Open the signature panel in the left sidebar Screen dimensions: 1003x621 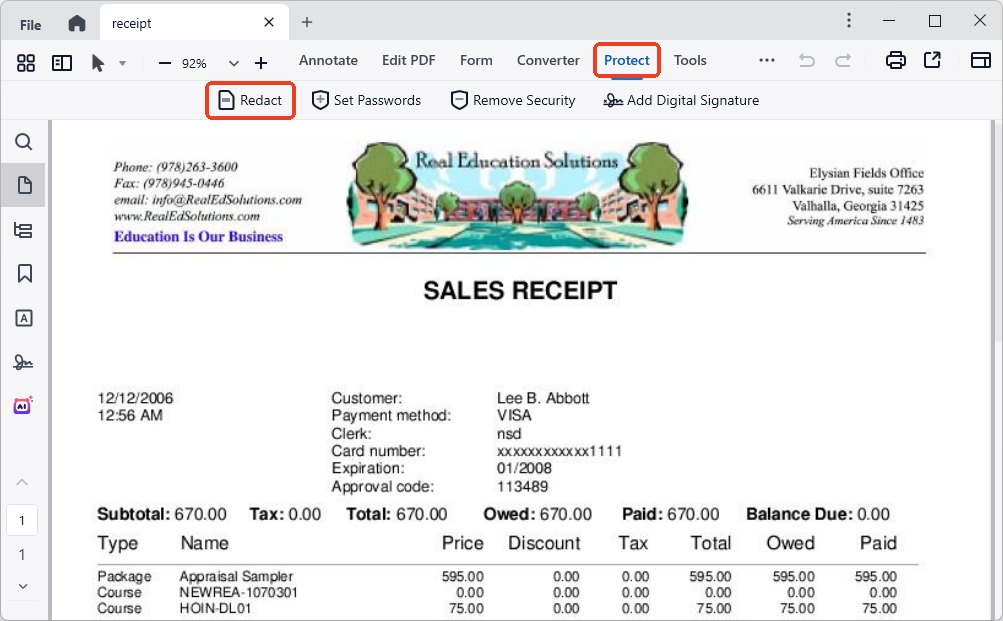[24, 361]
